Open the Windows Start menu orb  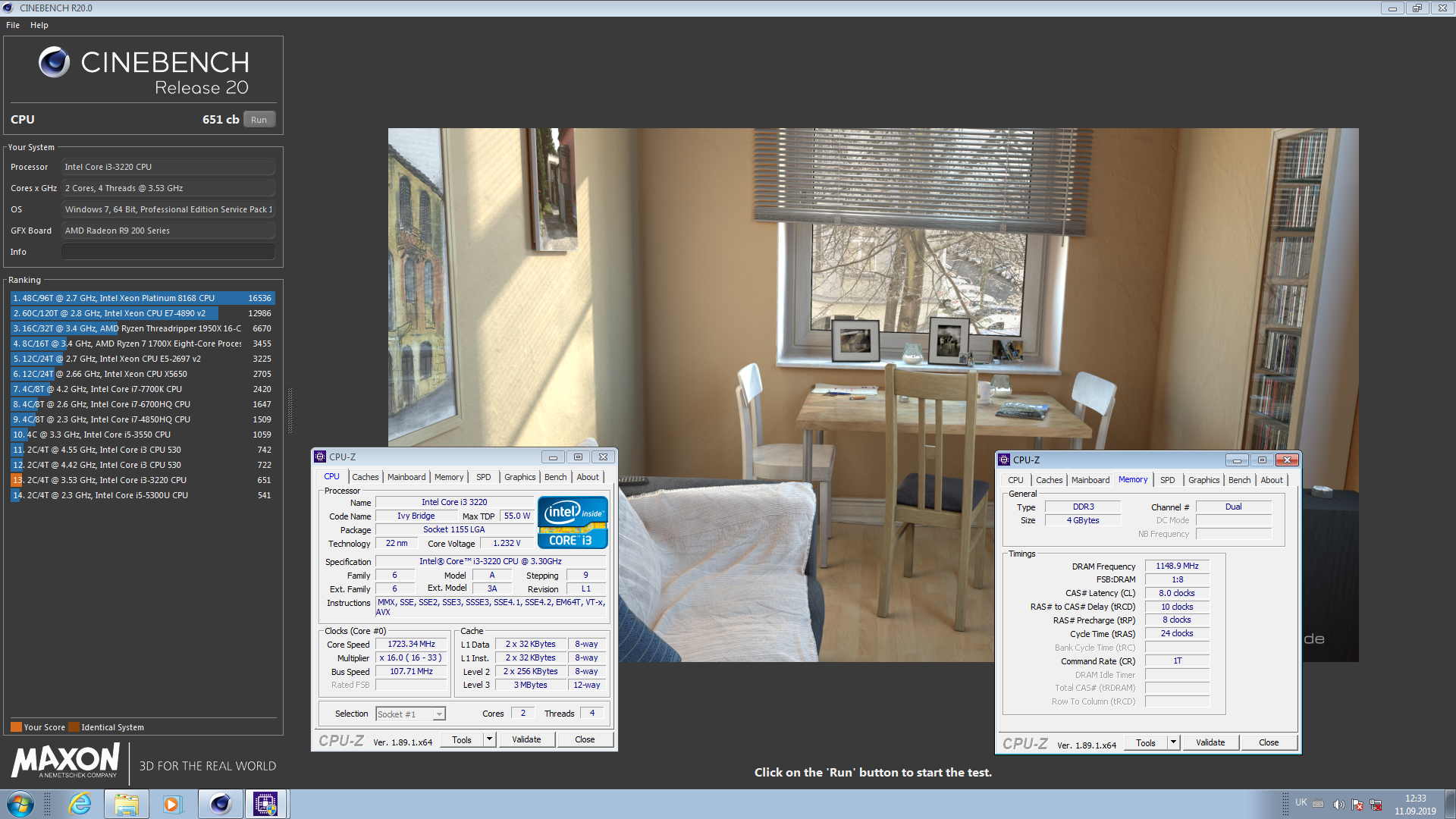click(x=20, y=804)
